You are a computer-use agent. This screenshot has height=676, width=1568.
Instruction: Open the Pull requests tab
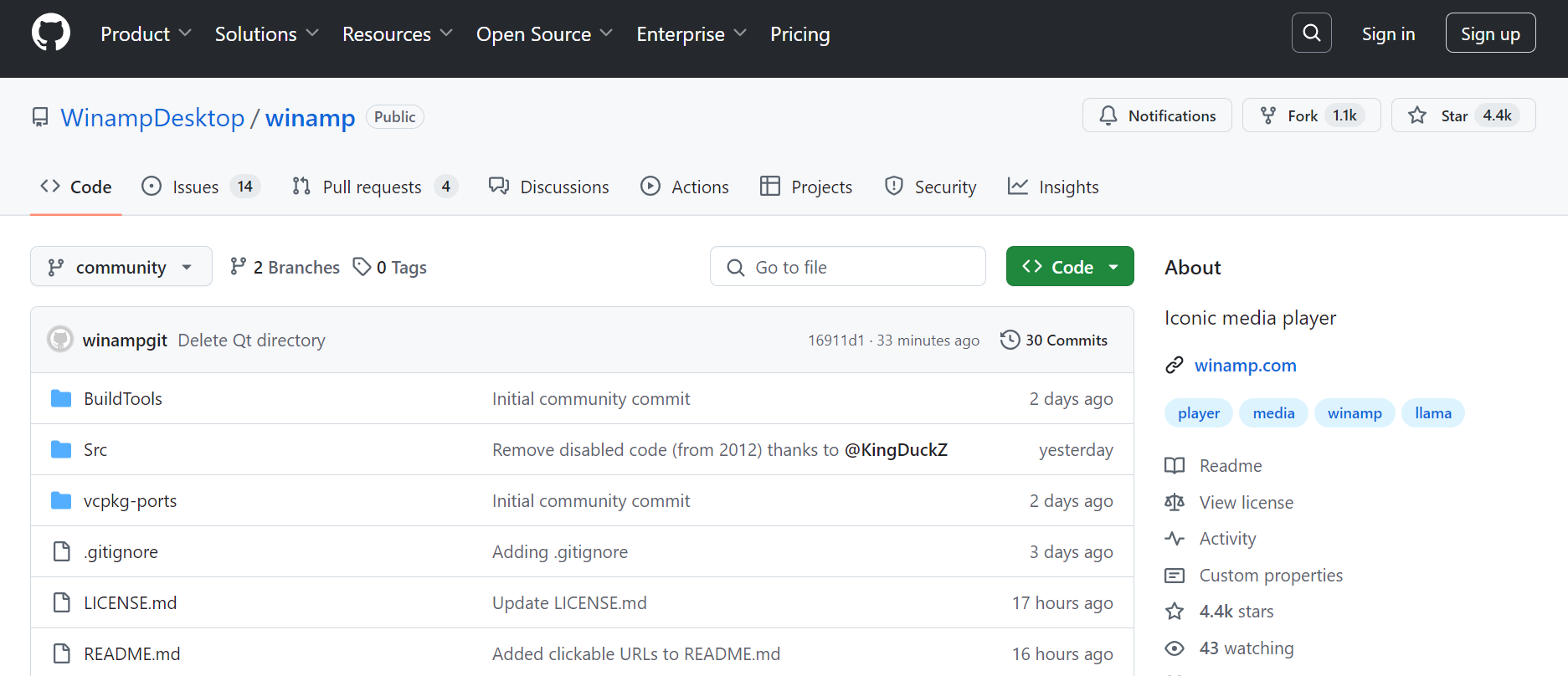tap(375, 187)
